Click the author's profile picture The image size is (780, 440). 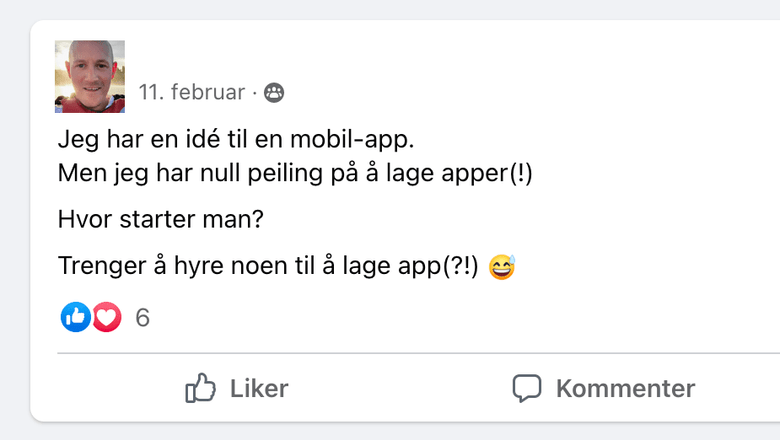pos(89,77)
